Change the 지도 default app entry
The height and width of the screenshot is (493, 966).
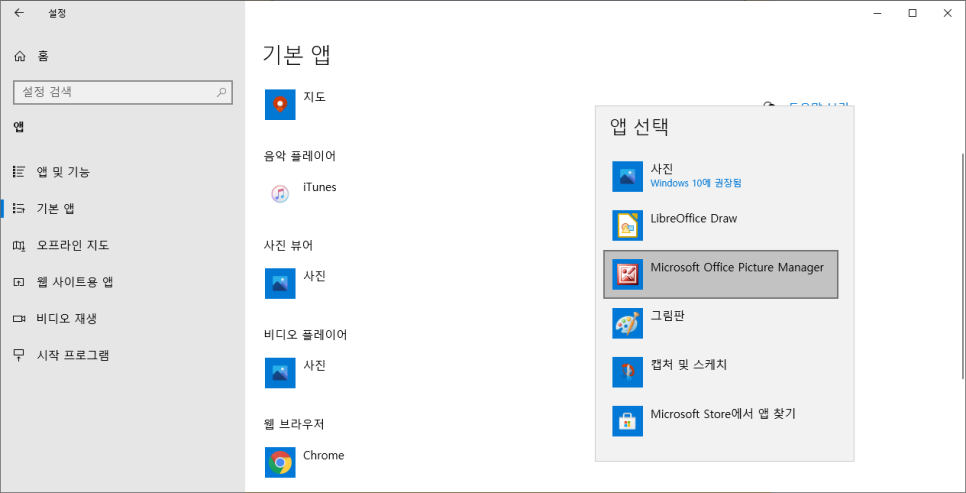[314, 97]
